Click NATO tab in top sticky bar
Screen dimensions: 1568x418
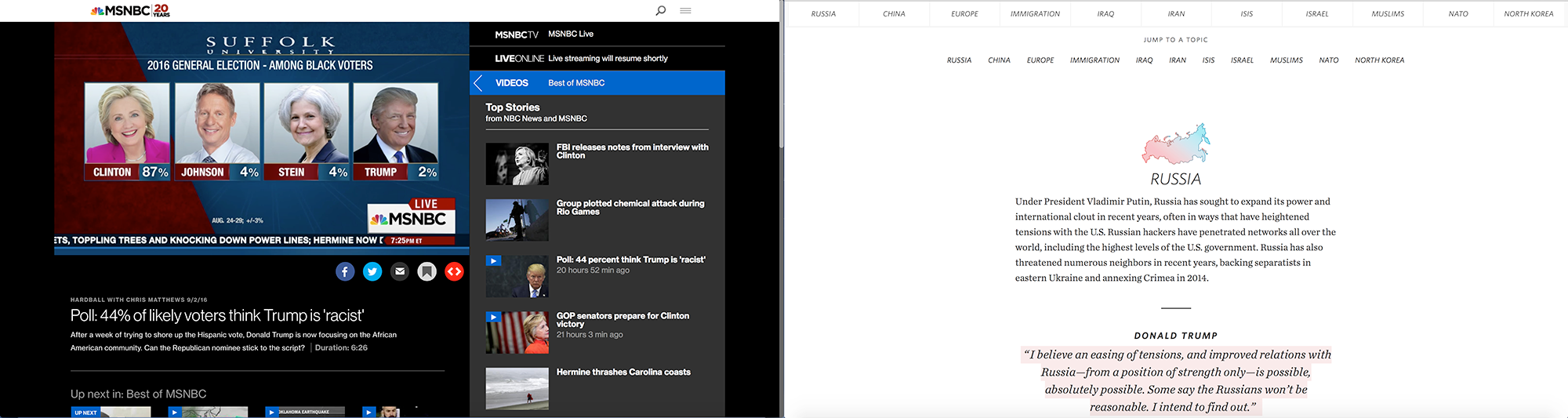pyautogui.click(x=1458, y=13)
